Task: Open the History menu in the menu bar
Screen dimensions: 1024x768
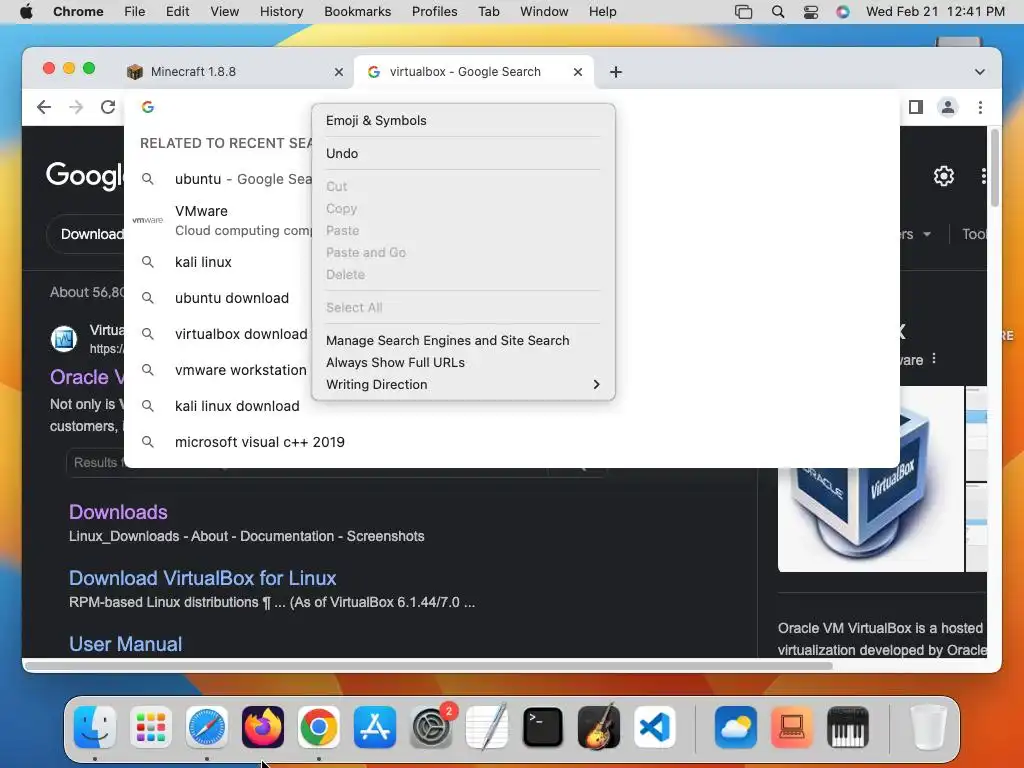Action: click(x=281, y=12)
